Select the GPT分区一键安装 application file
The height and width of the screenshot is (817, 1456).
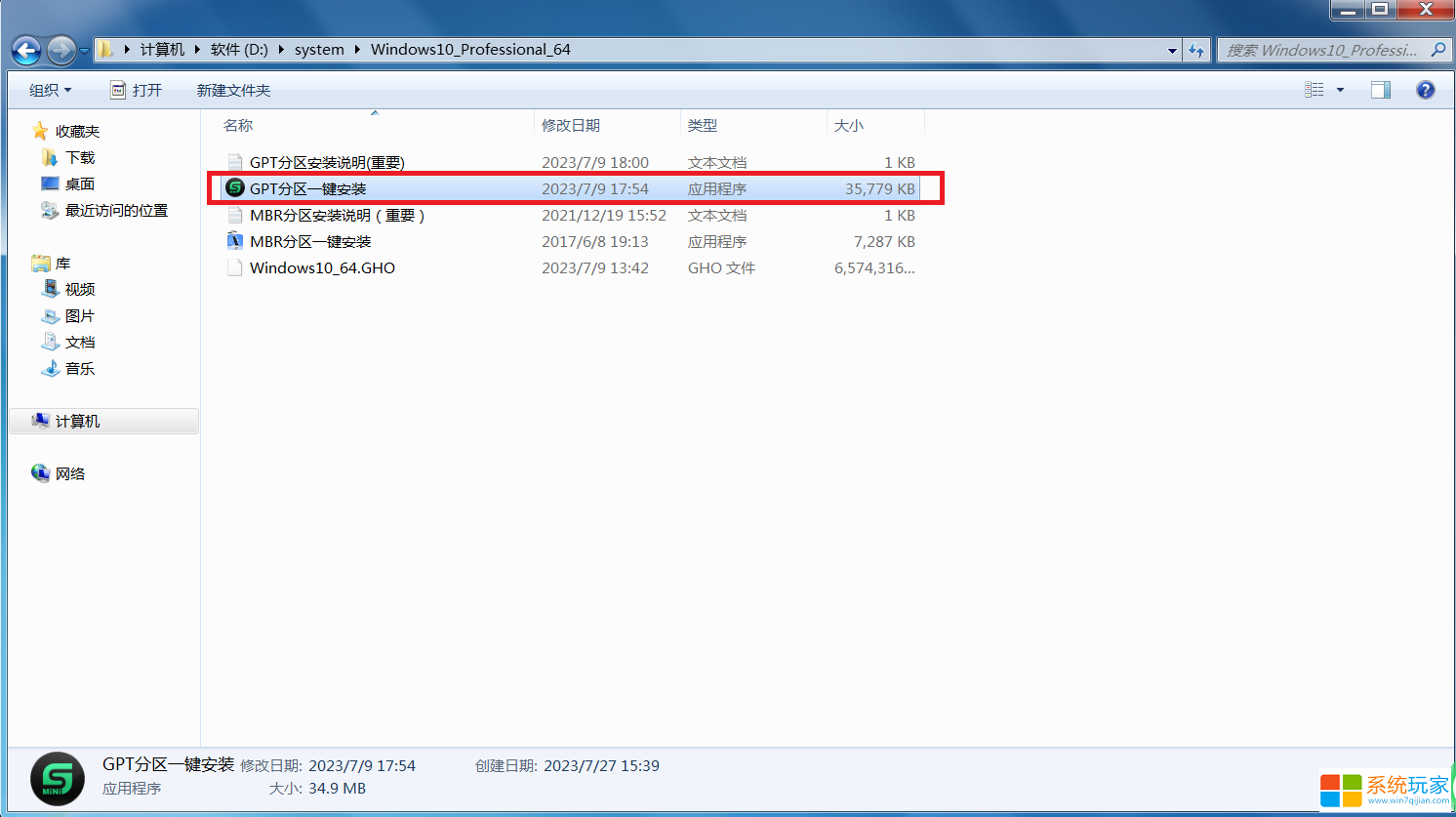(307, 189)
